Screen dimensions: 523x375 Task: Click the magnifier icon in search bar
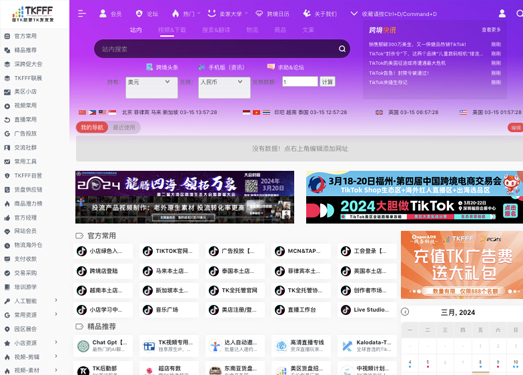(x=342, y=49)
